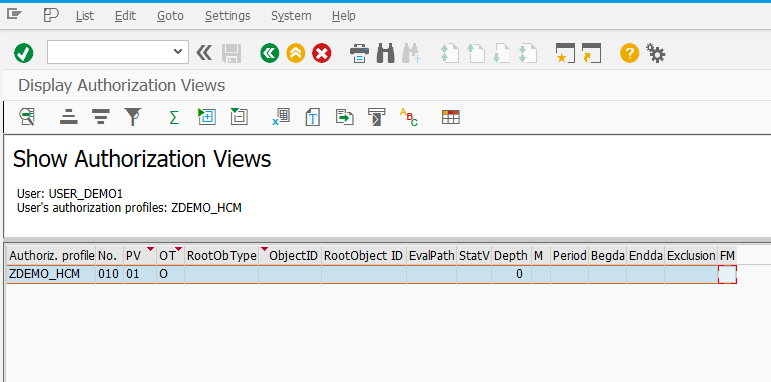This screenshot has width=771, height=382.
Task: Click the Find binoculars icon
Action: (386, 53)
